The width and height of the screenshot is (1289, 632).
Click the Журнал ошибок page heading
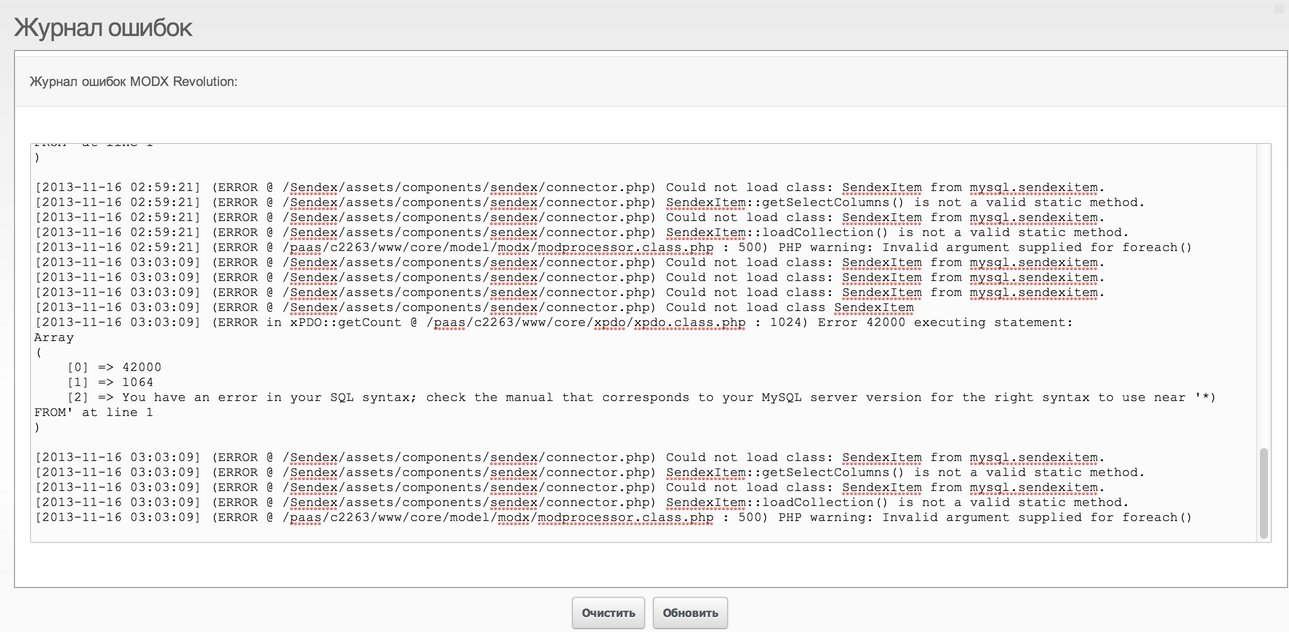click(x=103, y=28)
